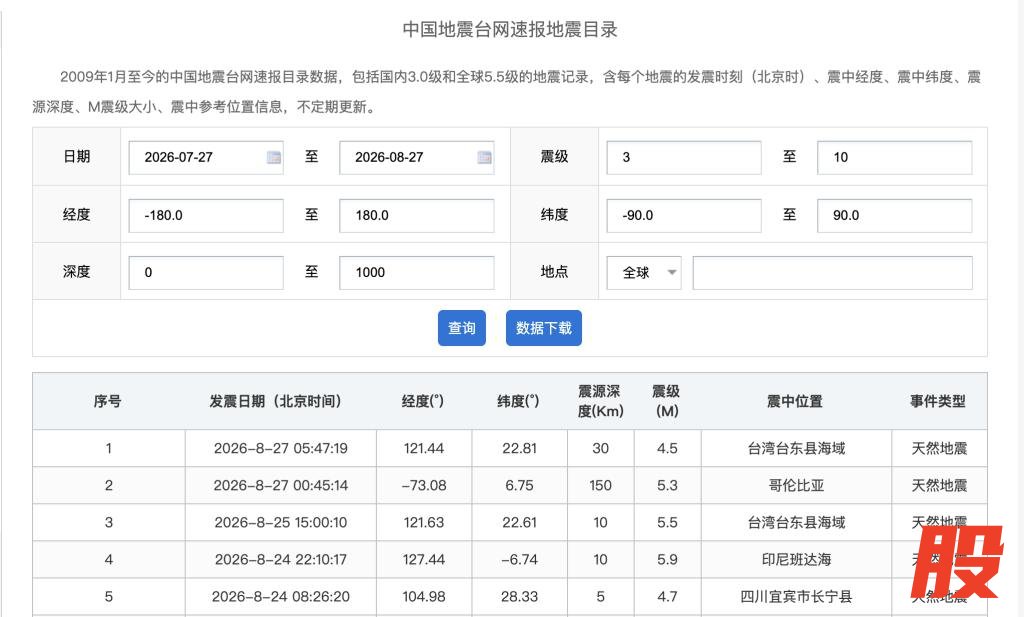The image size is (1024, 617).
Task: Click 天然地震 type in 哥伦比亚 row
Action: (x=939, y=486)
